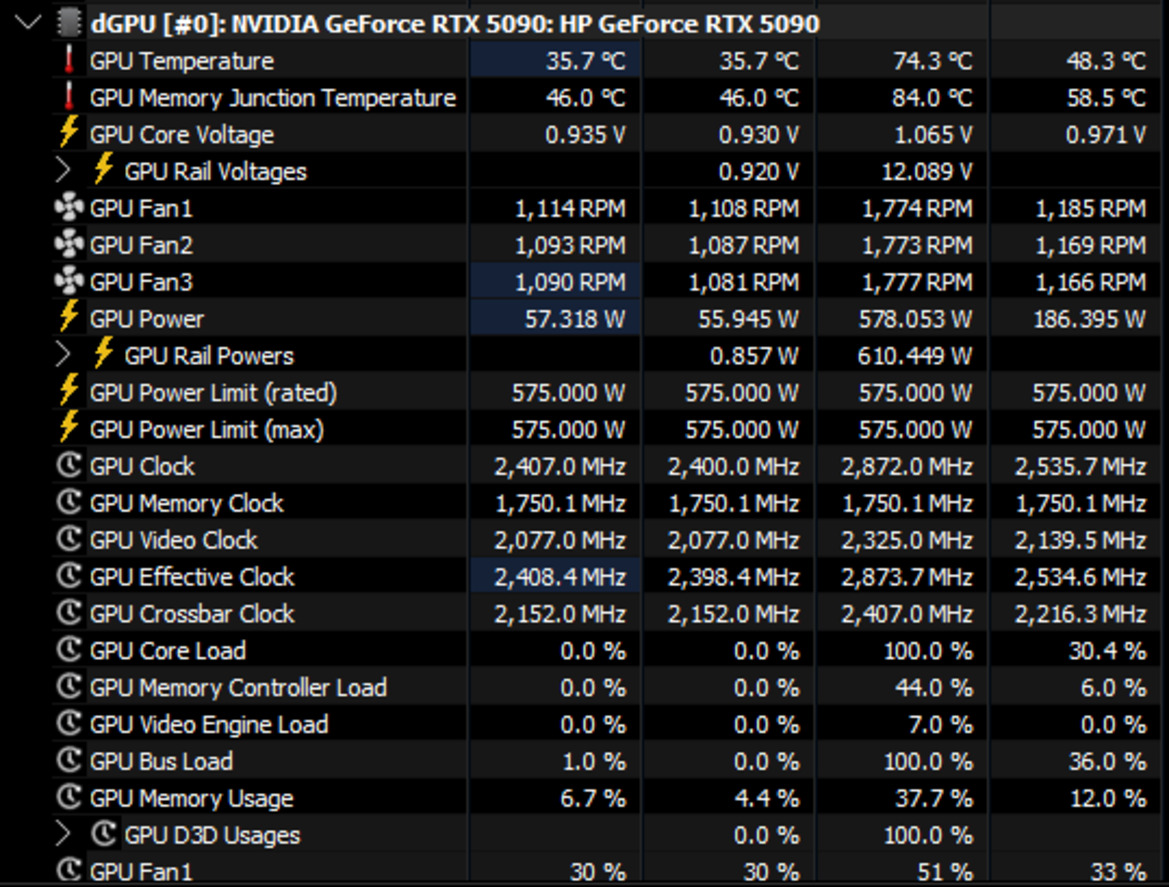Click the fan icon for GPU Fan1 RPM
This screenshot has height=887, width=1169.
pos(69,207)
